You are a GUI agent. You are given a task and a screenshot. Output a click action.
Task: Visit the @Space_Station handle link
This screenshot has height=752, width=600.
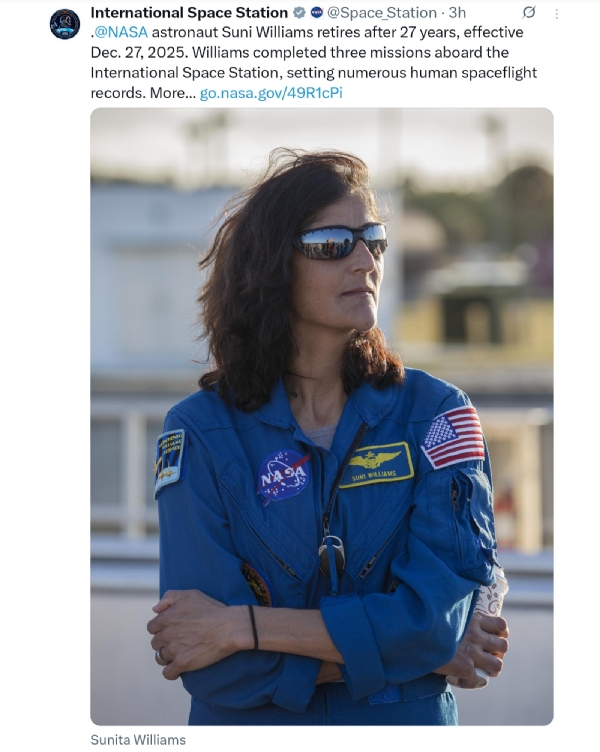[x=382, y=13]
